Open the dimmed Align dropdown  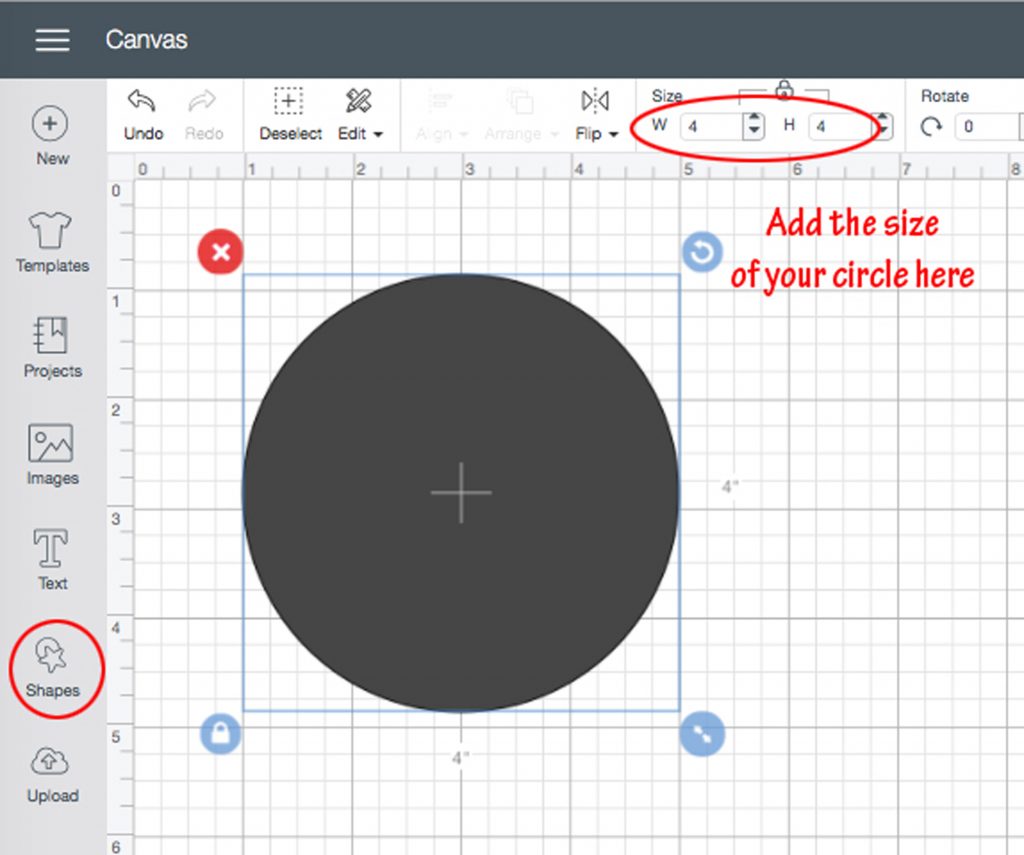[x=441, y=115]
